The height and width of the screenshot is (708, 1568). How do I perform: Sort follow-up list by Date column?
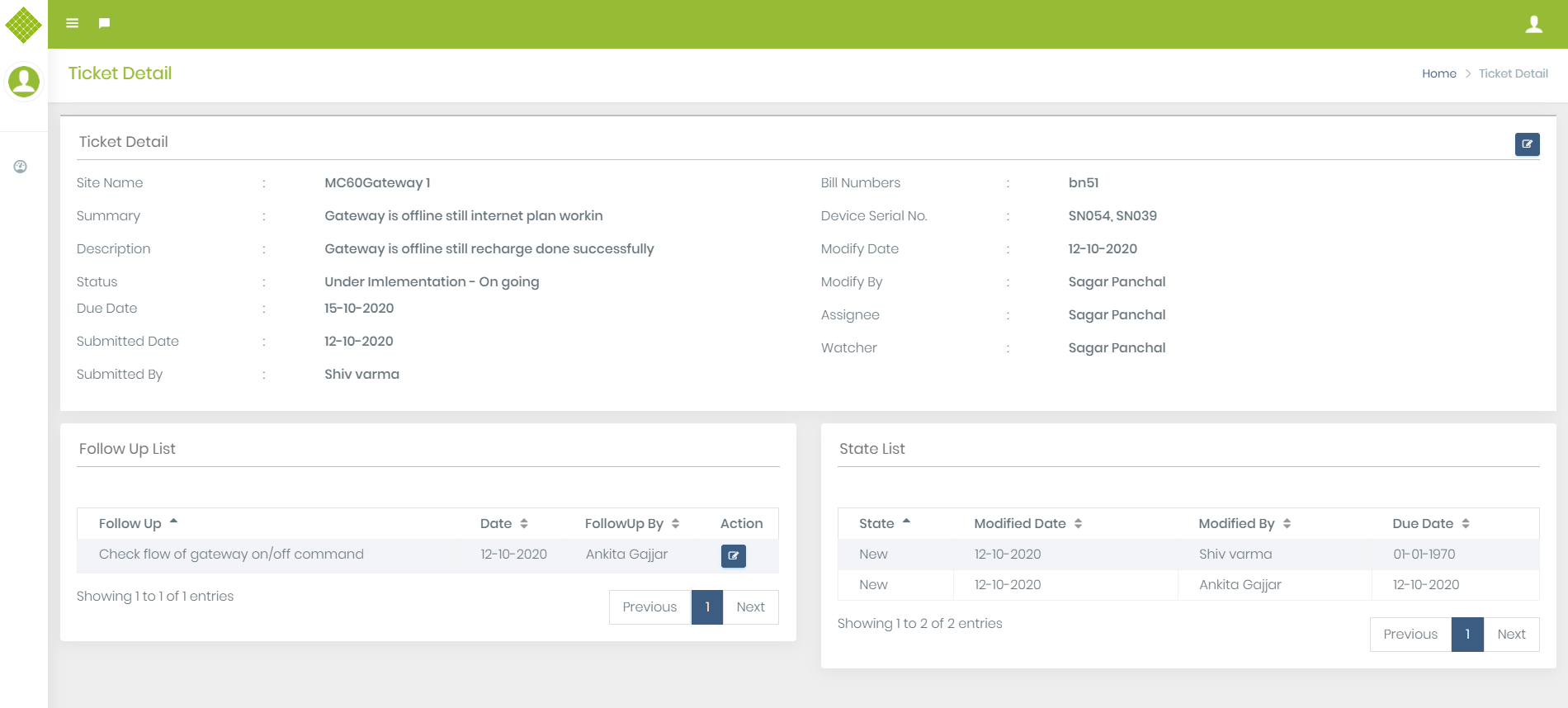(504, 523)
